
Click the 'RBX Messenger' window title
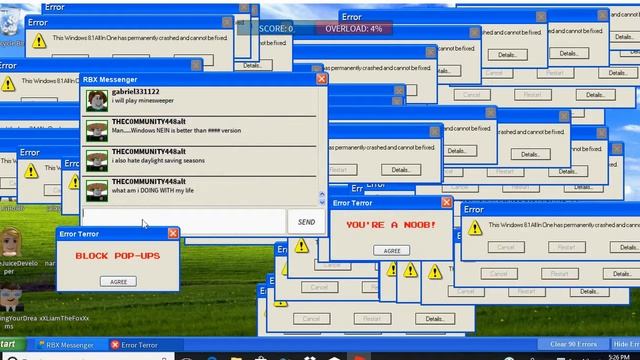[x=110, y=80]
